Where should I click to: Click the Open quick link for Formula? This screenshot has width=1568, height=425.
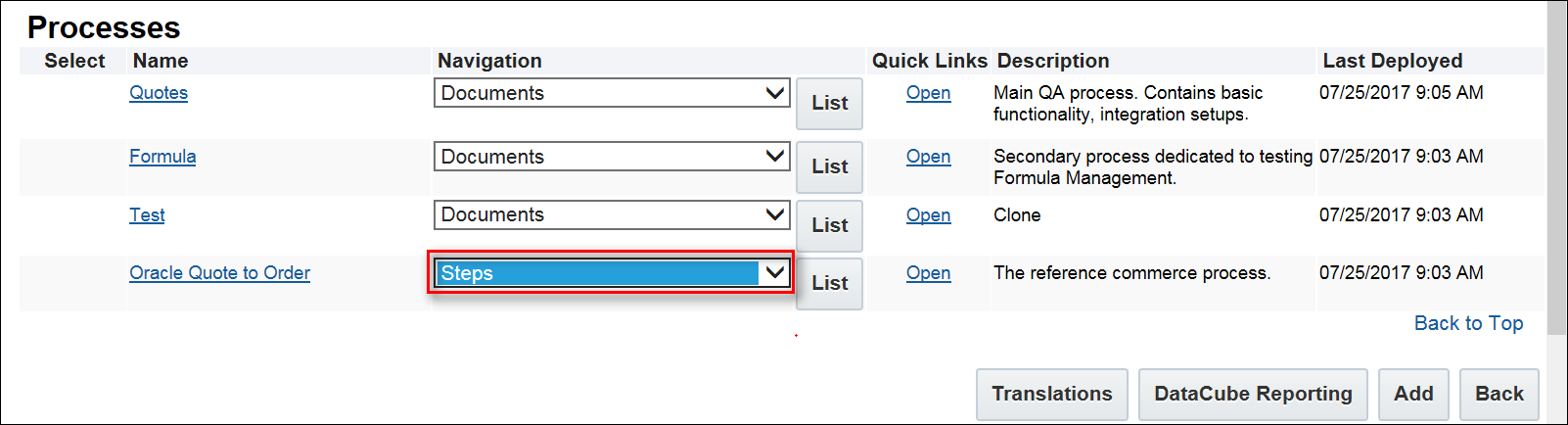pyautogui.click(x=928, y=157)
